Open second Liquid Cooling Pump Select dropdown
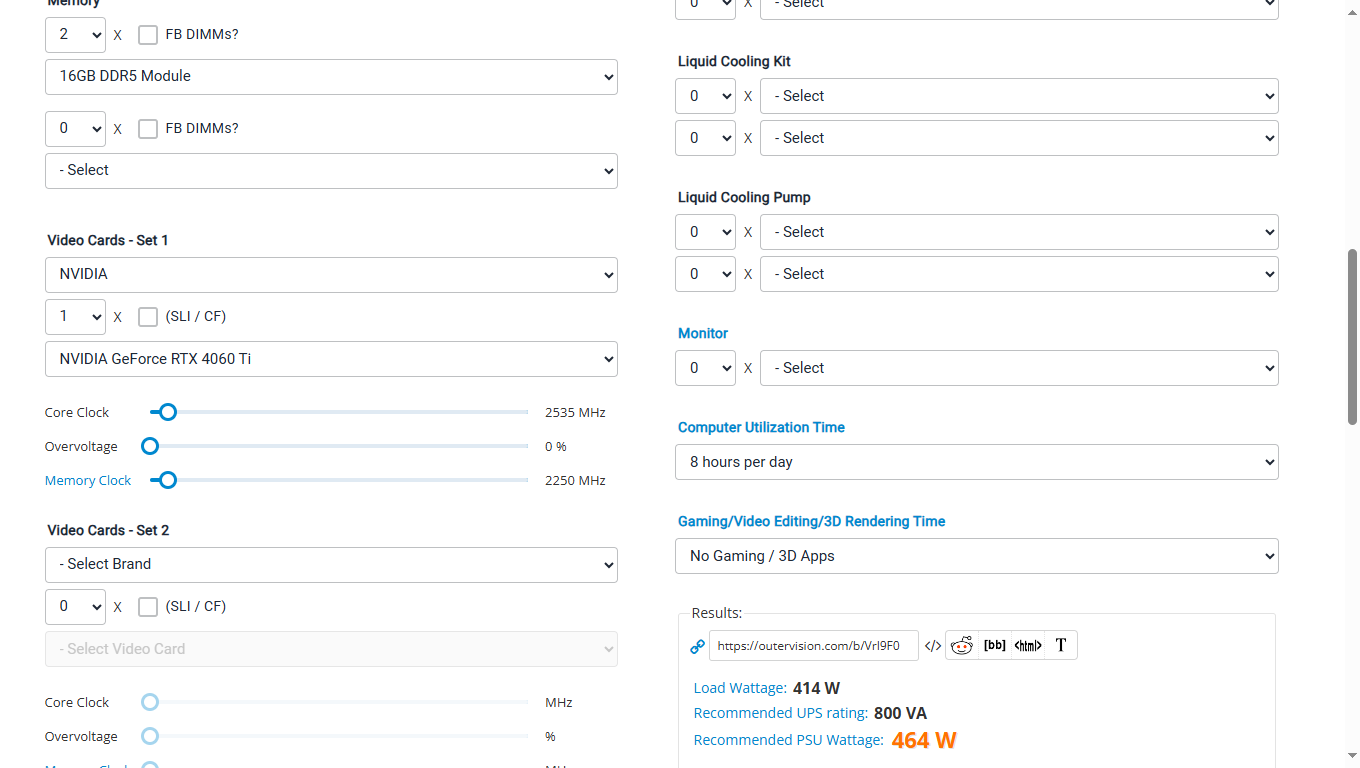Screen dimensions: 1360x768 point(1019,275)
